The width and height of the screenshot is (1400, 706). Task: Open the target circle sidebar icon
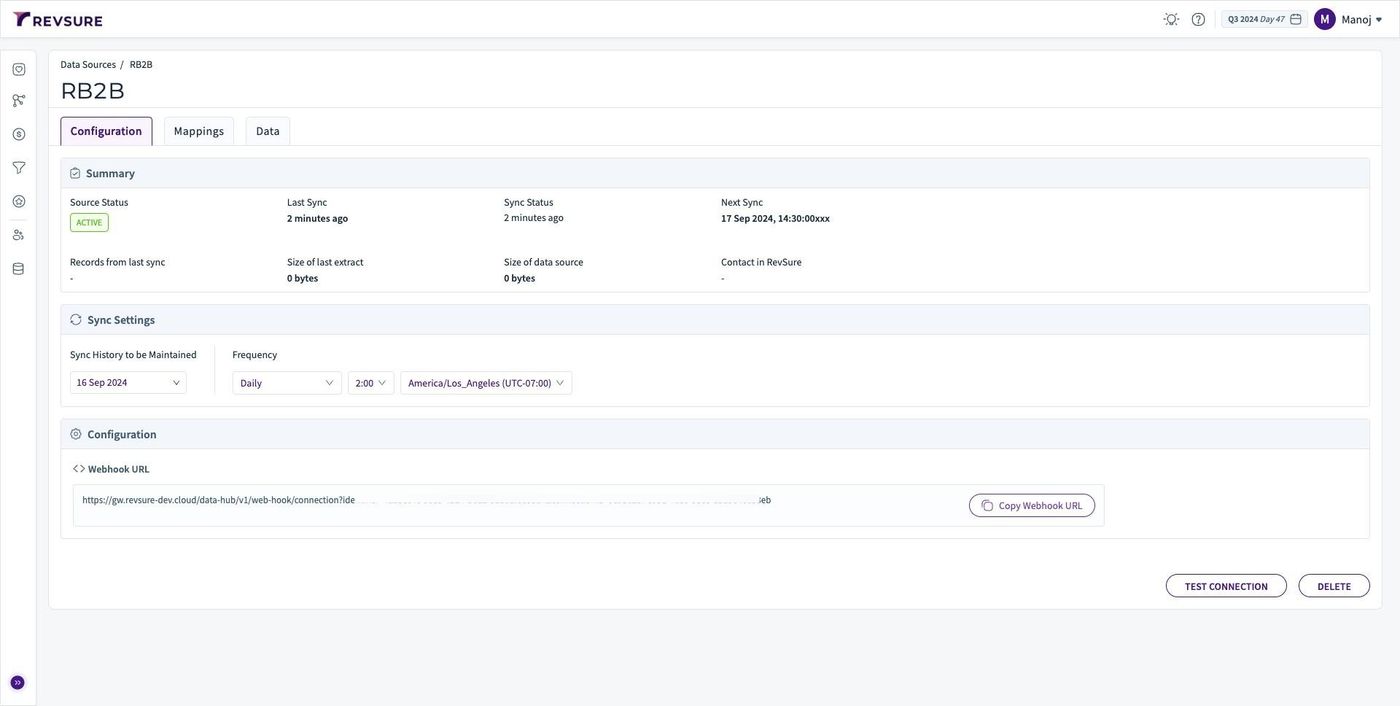[x=19, y=201]
